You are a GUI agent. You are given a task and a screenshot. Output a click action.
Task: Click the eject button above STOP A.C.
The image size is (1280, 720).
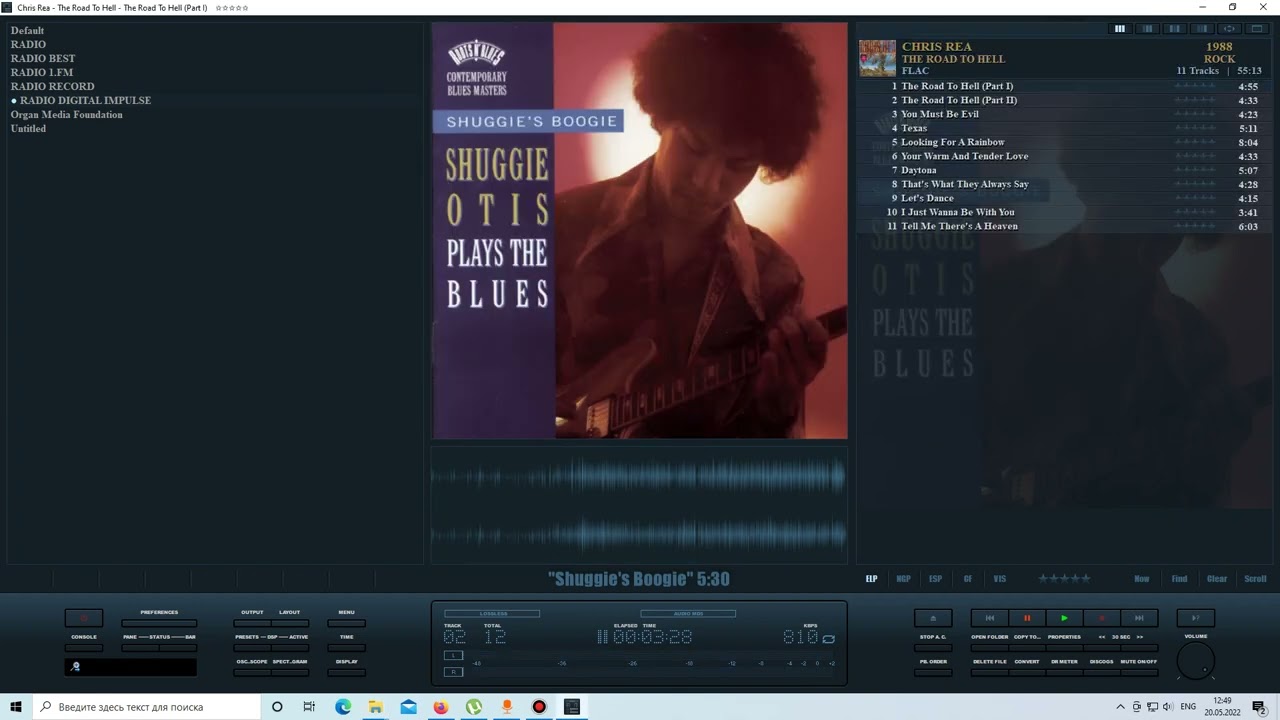tap(933, 618)
